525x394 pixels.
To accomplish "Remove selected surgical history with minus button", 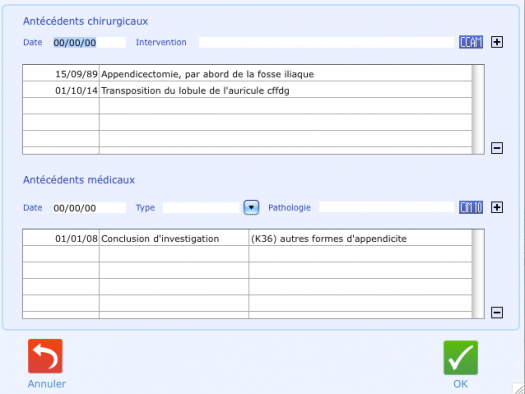I will (x=497, y=148).
